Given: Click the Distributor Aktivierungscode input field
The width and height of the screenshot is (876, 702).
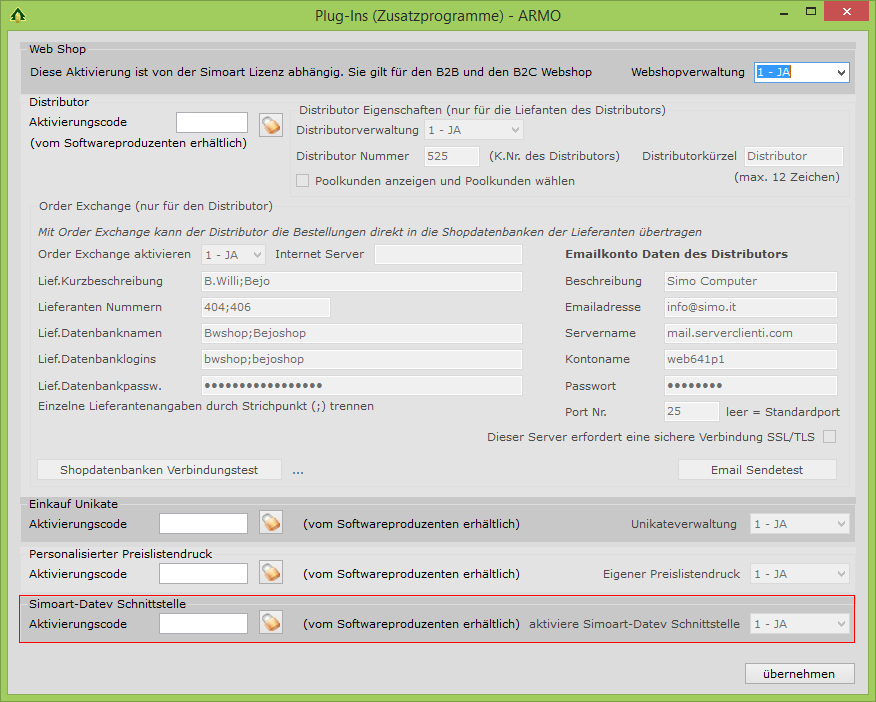Looking at the screenshot, I should point(212,123).
